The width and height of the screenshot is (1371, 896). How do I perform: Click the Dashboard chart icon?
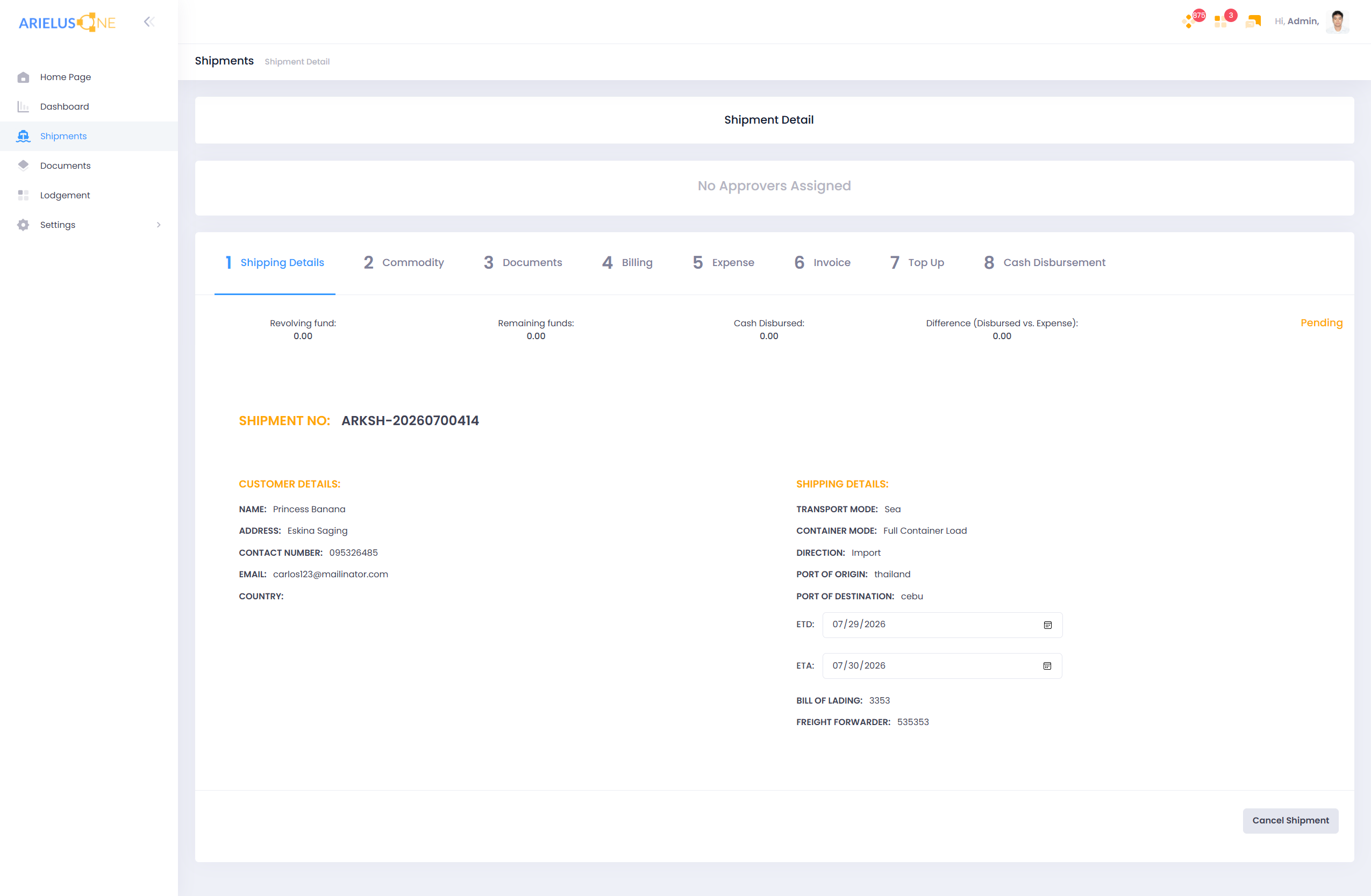(23, 106)
